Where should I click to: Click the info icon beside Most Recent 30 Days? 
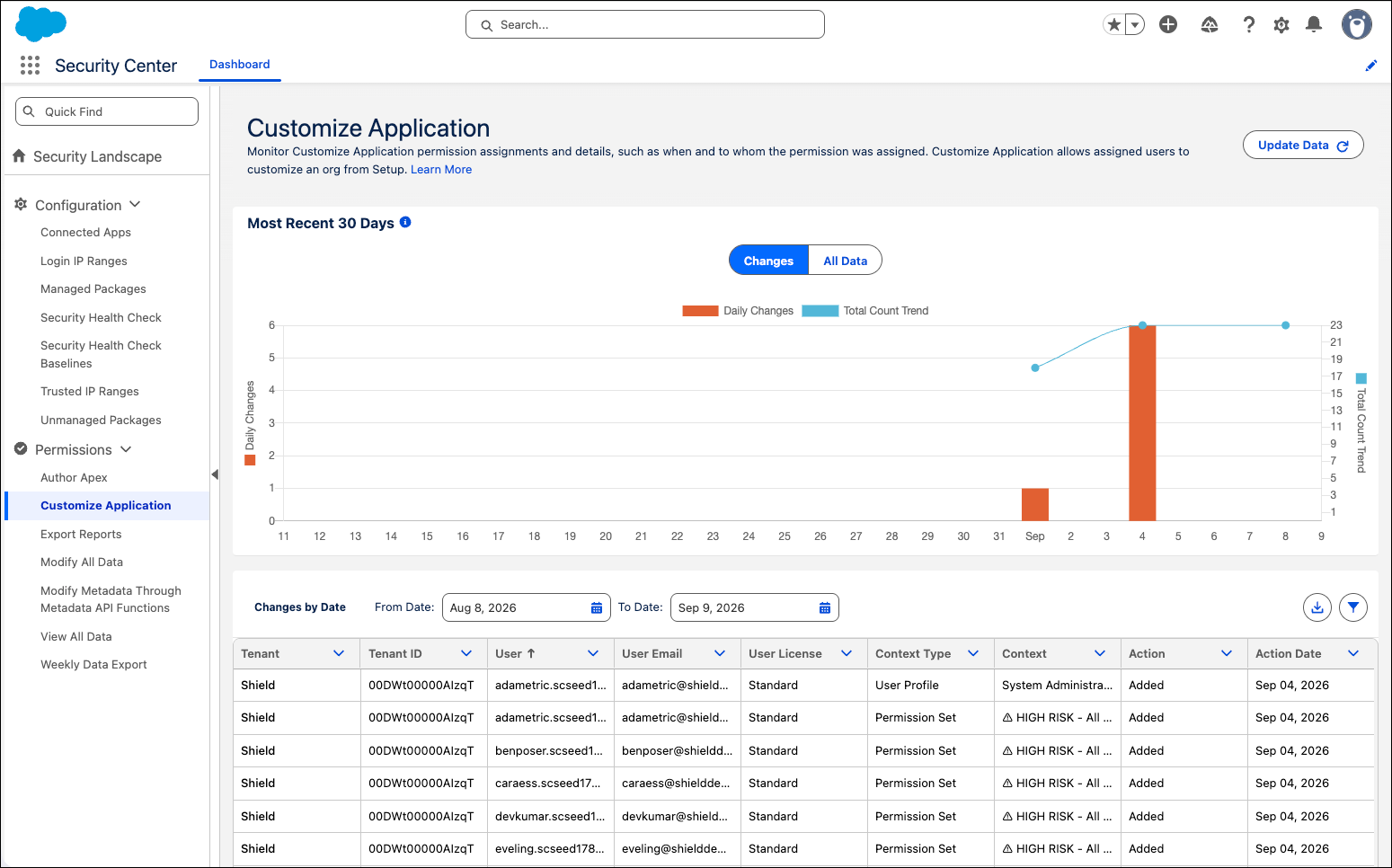coord(405,222)
